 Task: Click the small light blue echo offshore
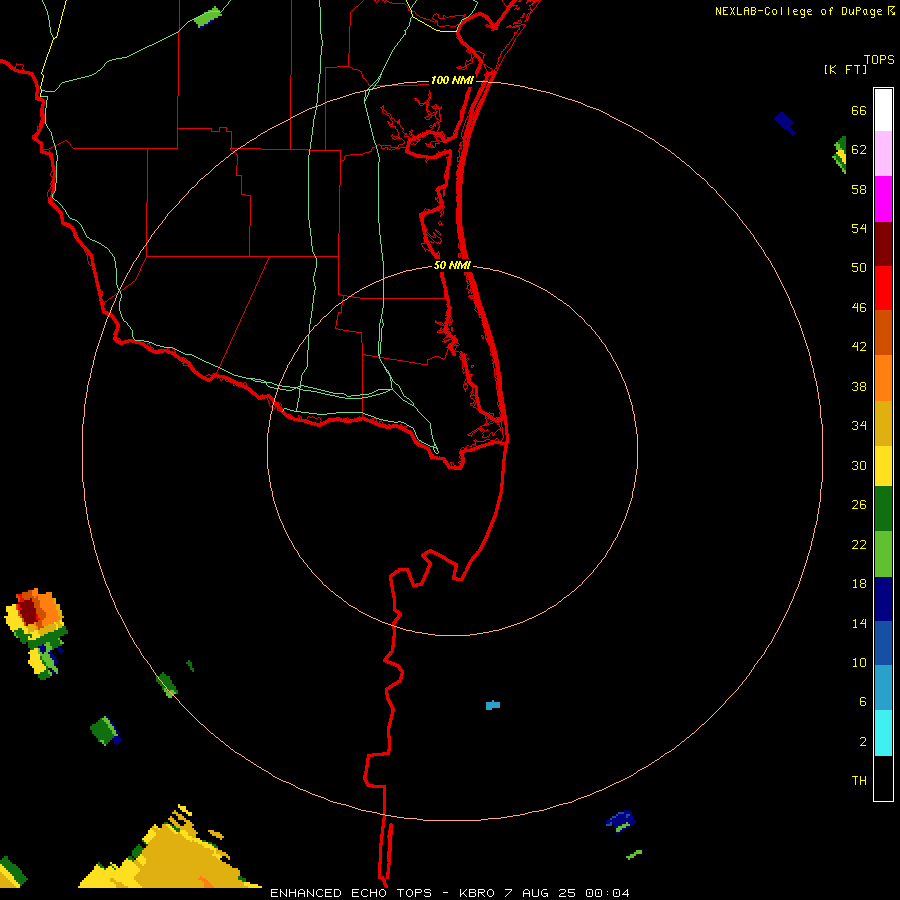492,705
